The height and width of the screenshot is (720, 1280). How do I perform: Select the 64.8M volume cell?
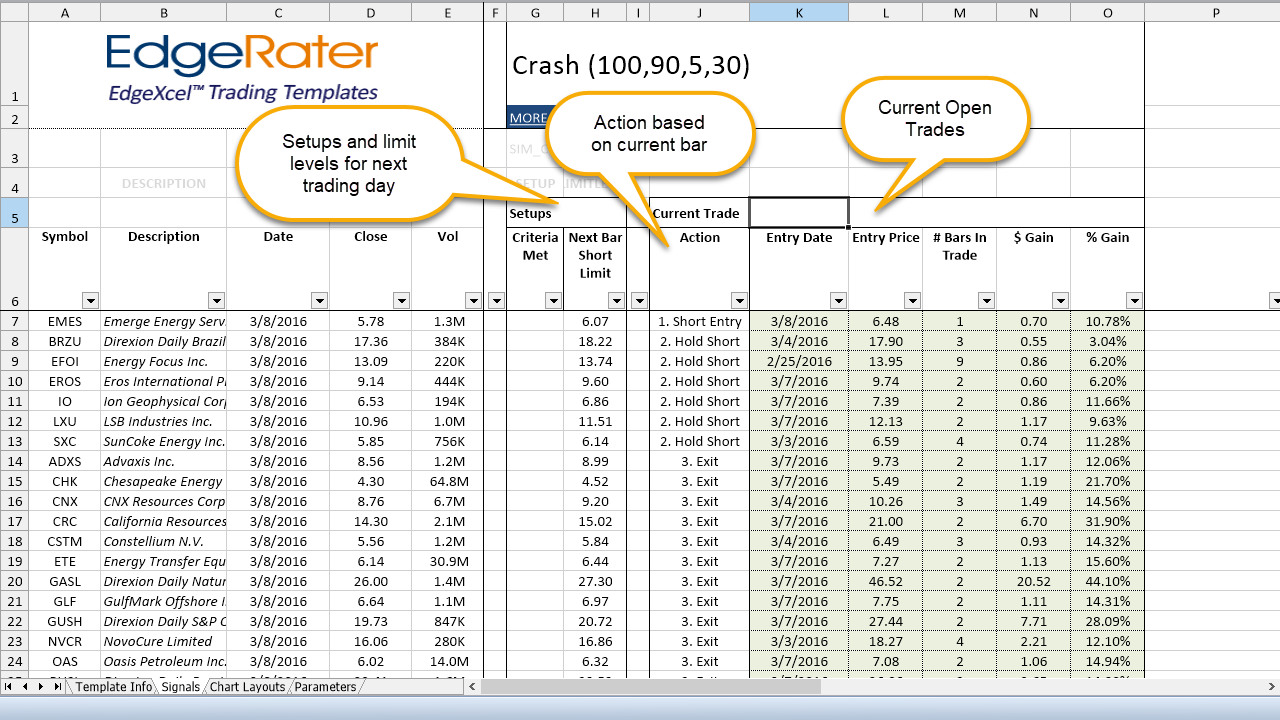pyautogui.click(x=447, y=481)
